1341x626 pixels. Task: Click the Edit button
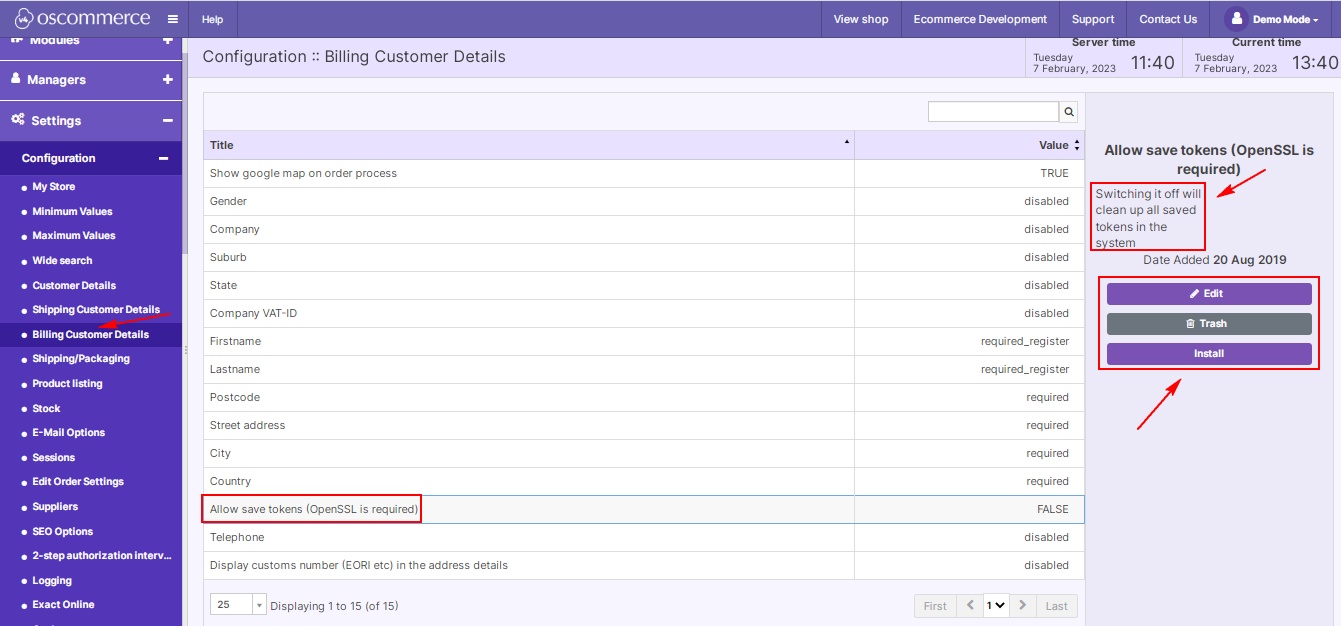click(1209, 294)
